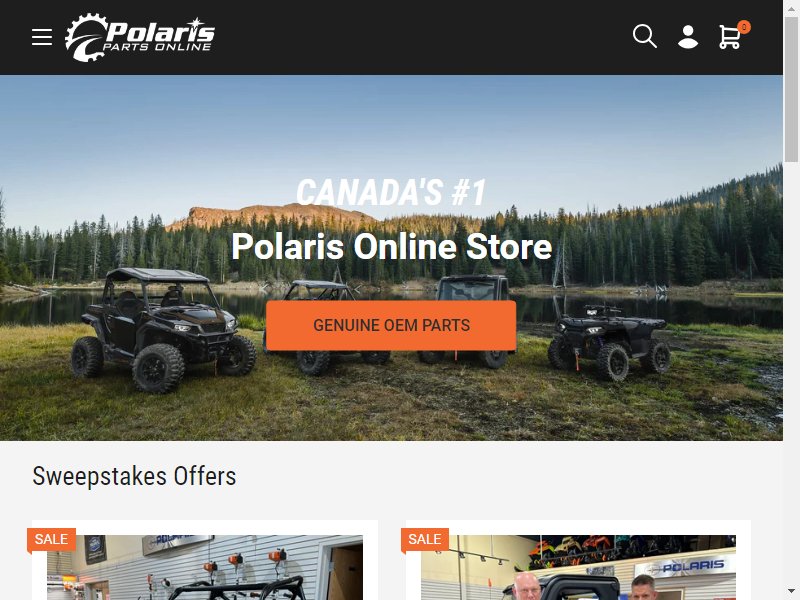View the shopping cart icon
The height and width of the screenshot is (600, 800).
point(730,37)
